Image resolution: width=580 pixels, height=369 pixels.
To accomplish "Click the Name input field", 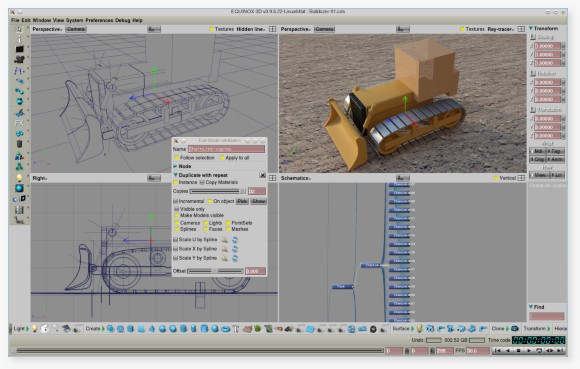I will 226,149.
